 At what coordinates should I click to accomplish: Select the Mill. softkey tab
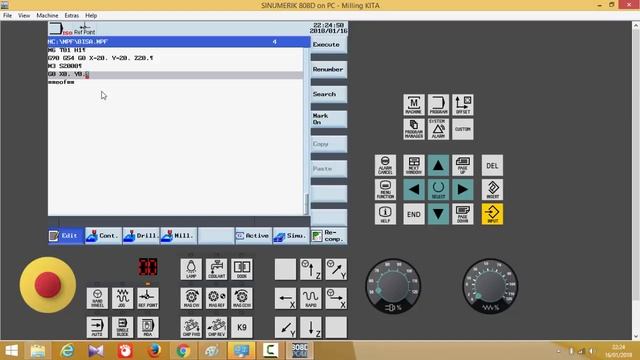click(178, 236)
